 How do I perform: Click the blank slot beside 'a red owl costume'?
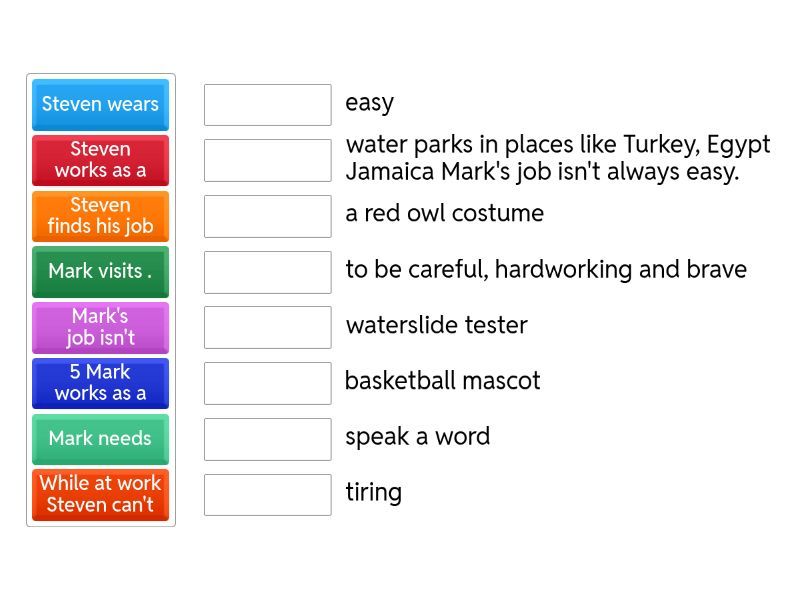(x=267, y=216)
